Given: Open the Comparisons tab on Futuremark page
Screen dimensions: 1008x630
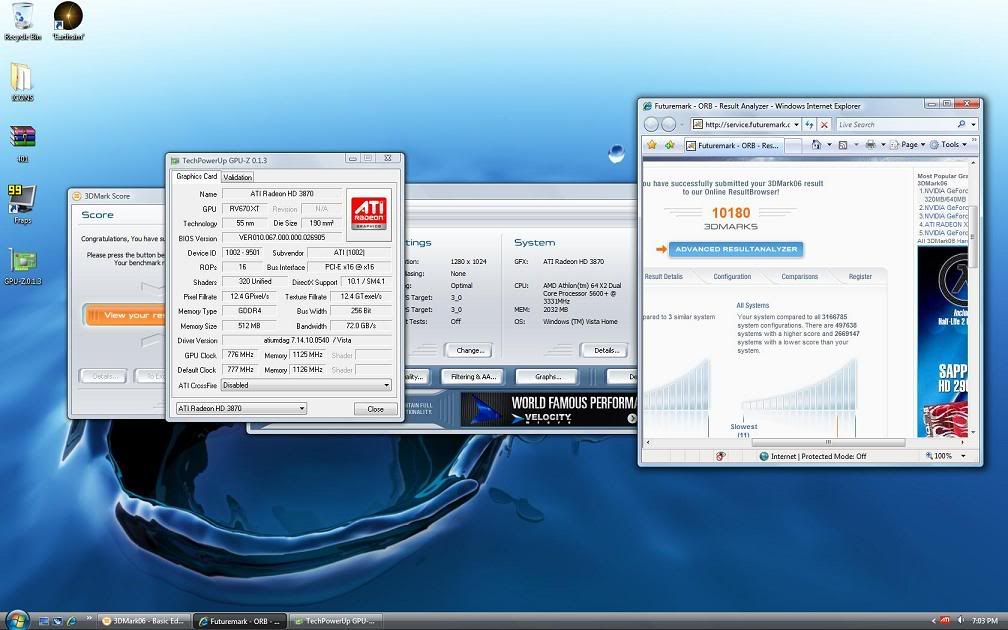Looking at the screenshot, I should tap(800, 276).
